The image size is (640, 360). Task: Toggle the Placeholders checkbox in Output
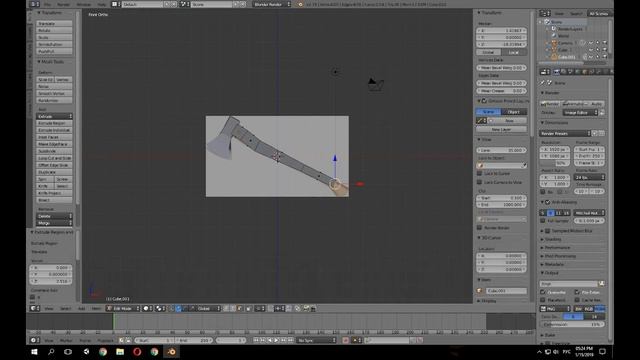pyautogui.click(x=543, y=300)
